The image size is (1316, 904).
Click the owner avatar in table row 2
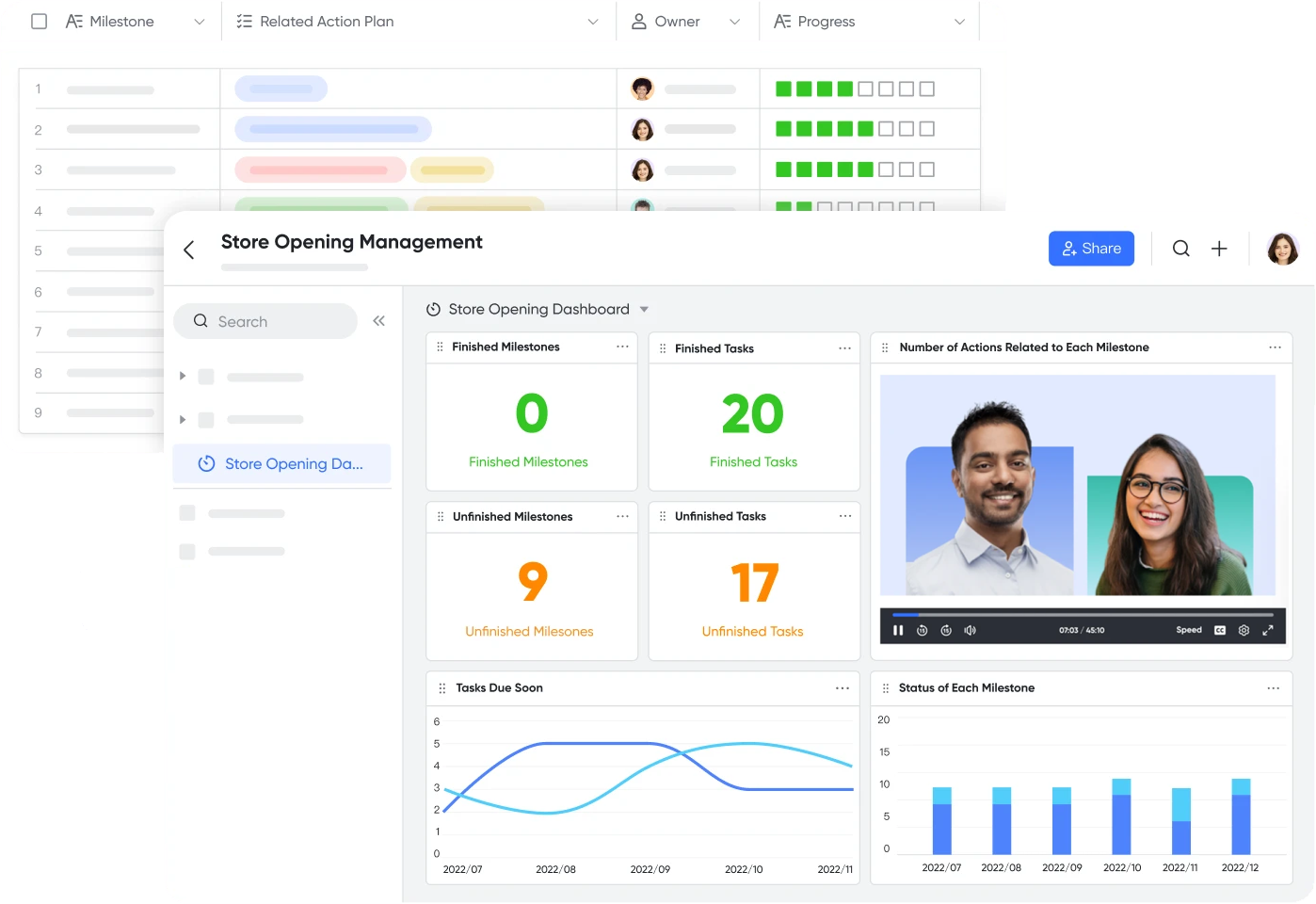(643, 129)
